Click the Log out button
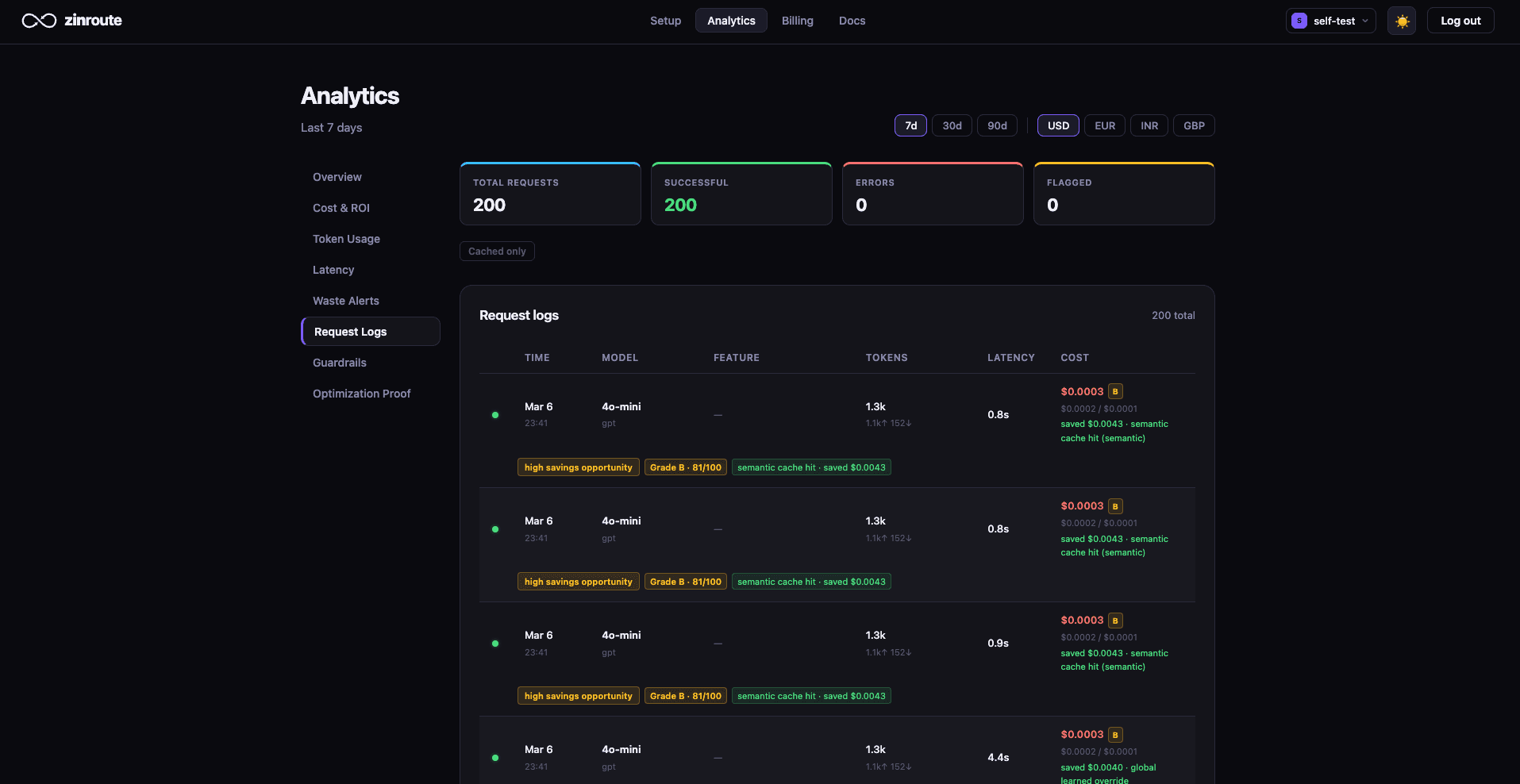Screen dimensions: 1520x784 coord(1460,20)
